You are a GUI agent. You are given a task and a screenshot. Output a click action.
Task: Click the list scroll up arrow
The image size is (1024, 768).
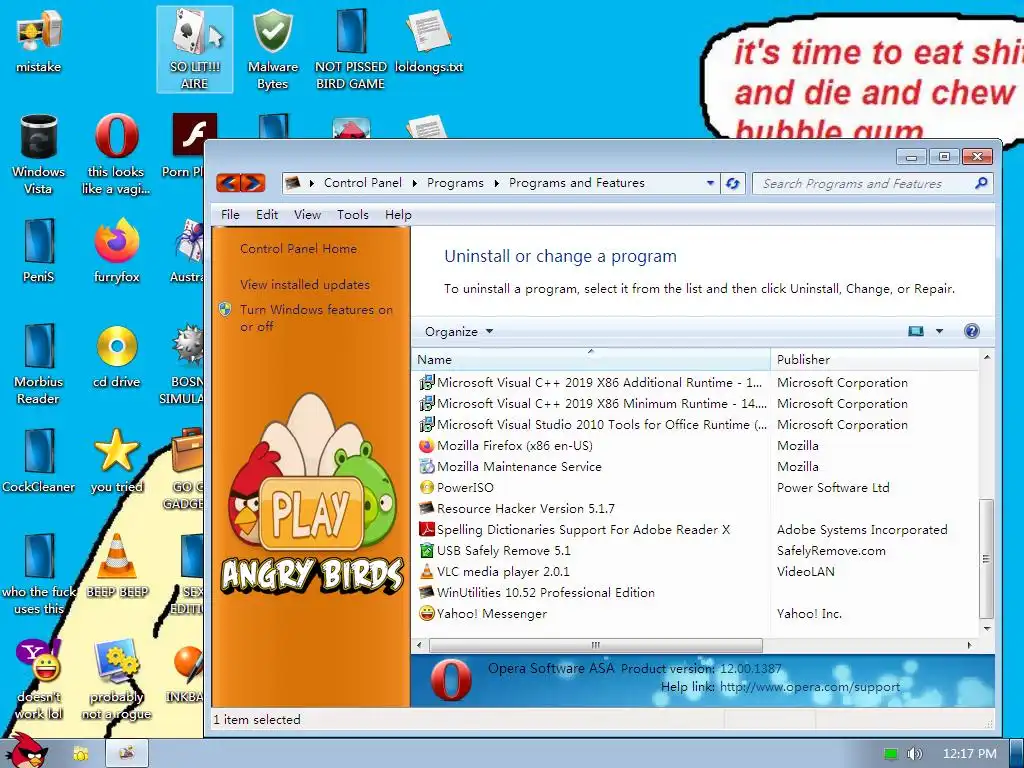pyautogui.click(x=987, y=357)
